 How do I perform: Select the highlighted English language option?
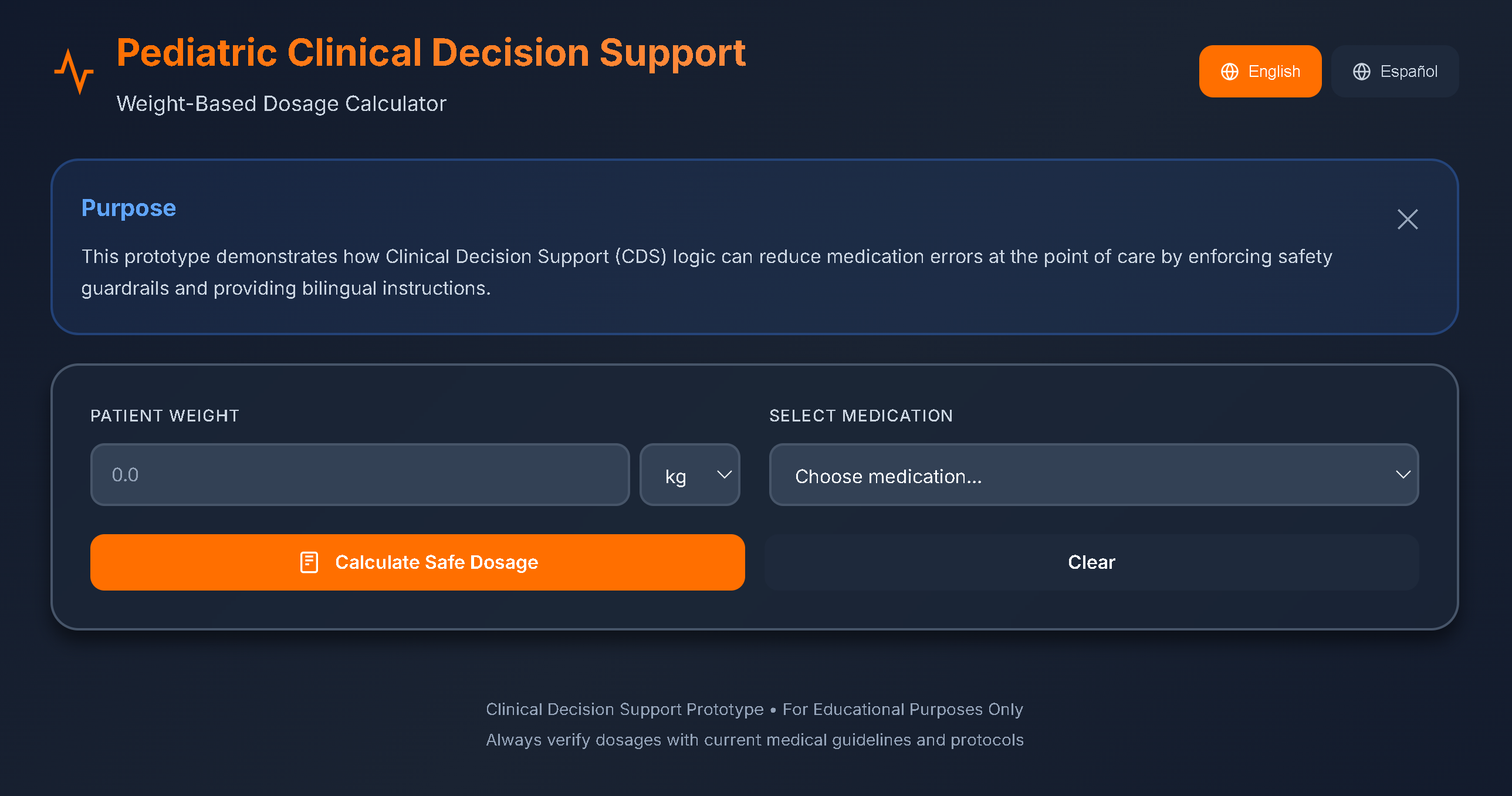[1260, 70]
